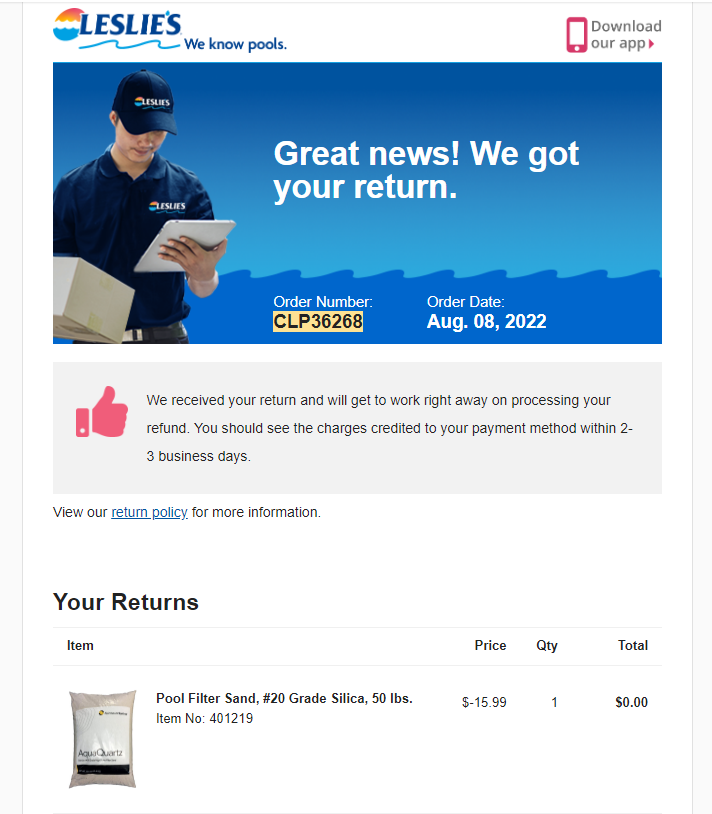Click the Pool Filter Sand product image
Screen dimensions: 712x814
point(103,739)
